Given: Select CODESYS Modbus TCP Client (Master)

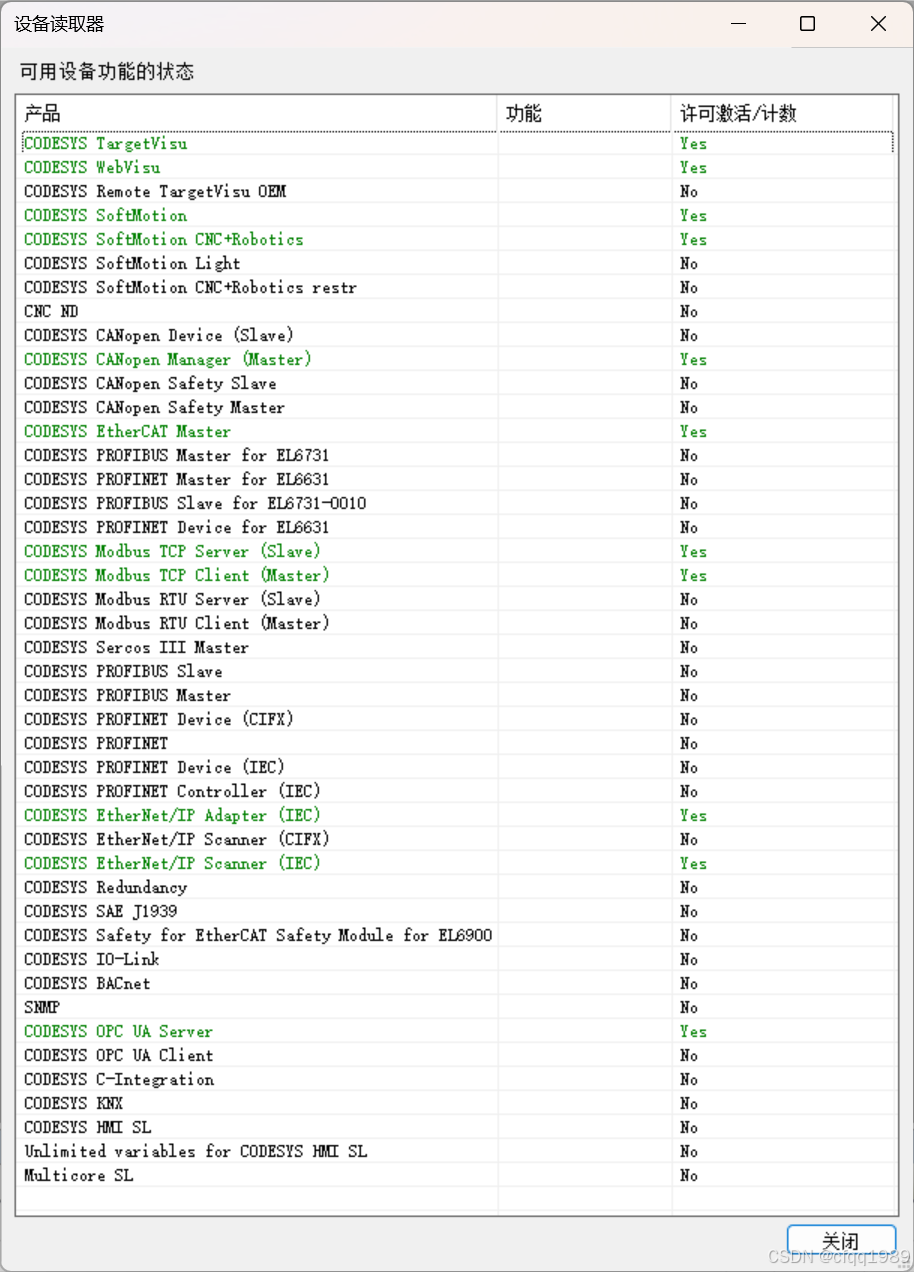Looking at the screenshot, I should tap(457, 575).
